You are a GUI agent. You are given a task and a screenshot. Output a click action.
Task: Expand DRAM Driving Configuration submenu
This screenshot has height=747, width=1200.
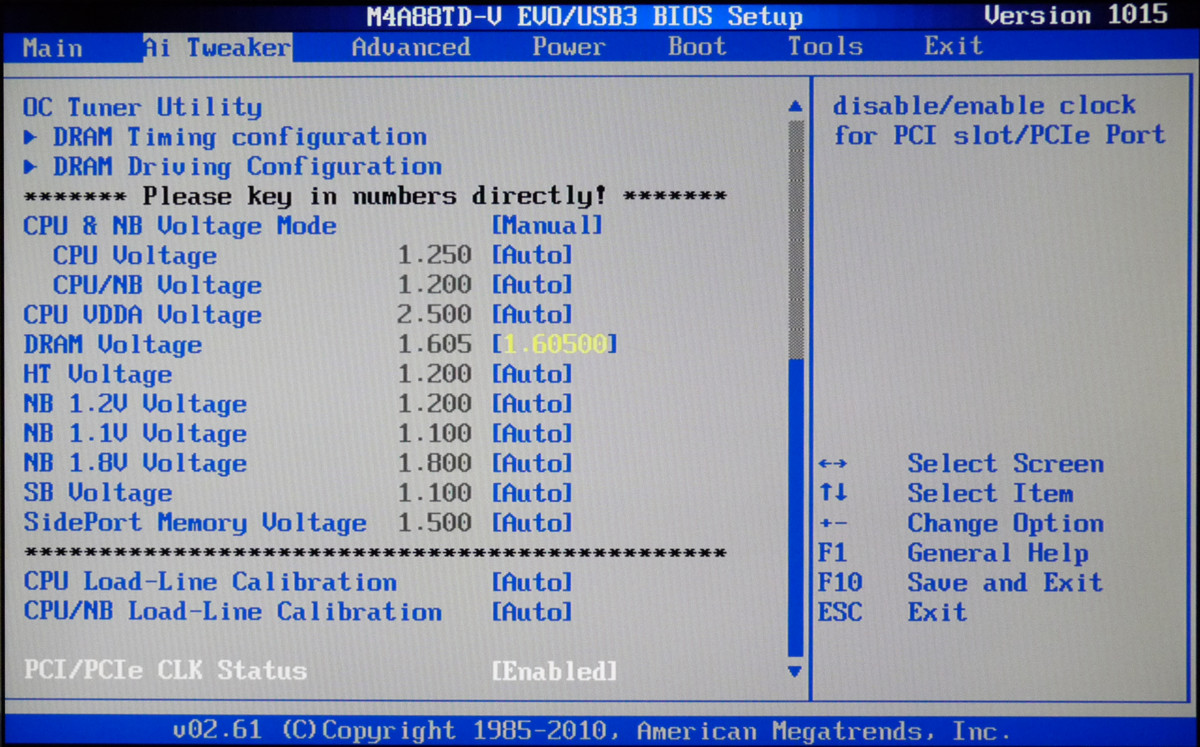tap(247, 167)
